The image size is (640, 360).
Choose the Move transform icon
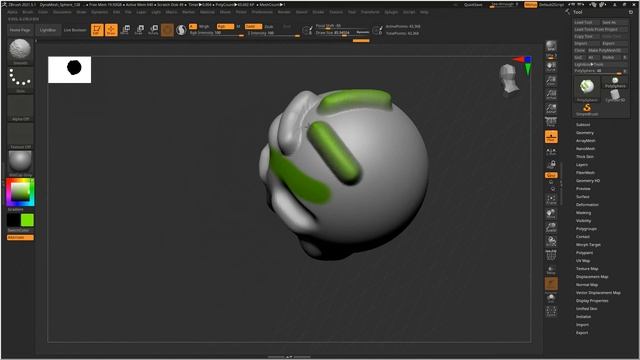pos(125,30)
